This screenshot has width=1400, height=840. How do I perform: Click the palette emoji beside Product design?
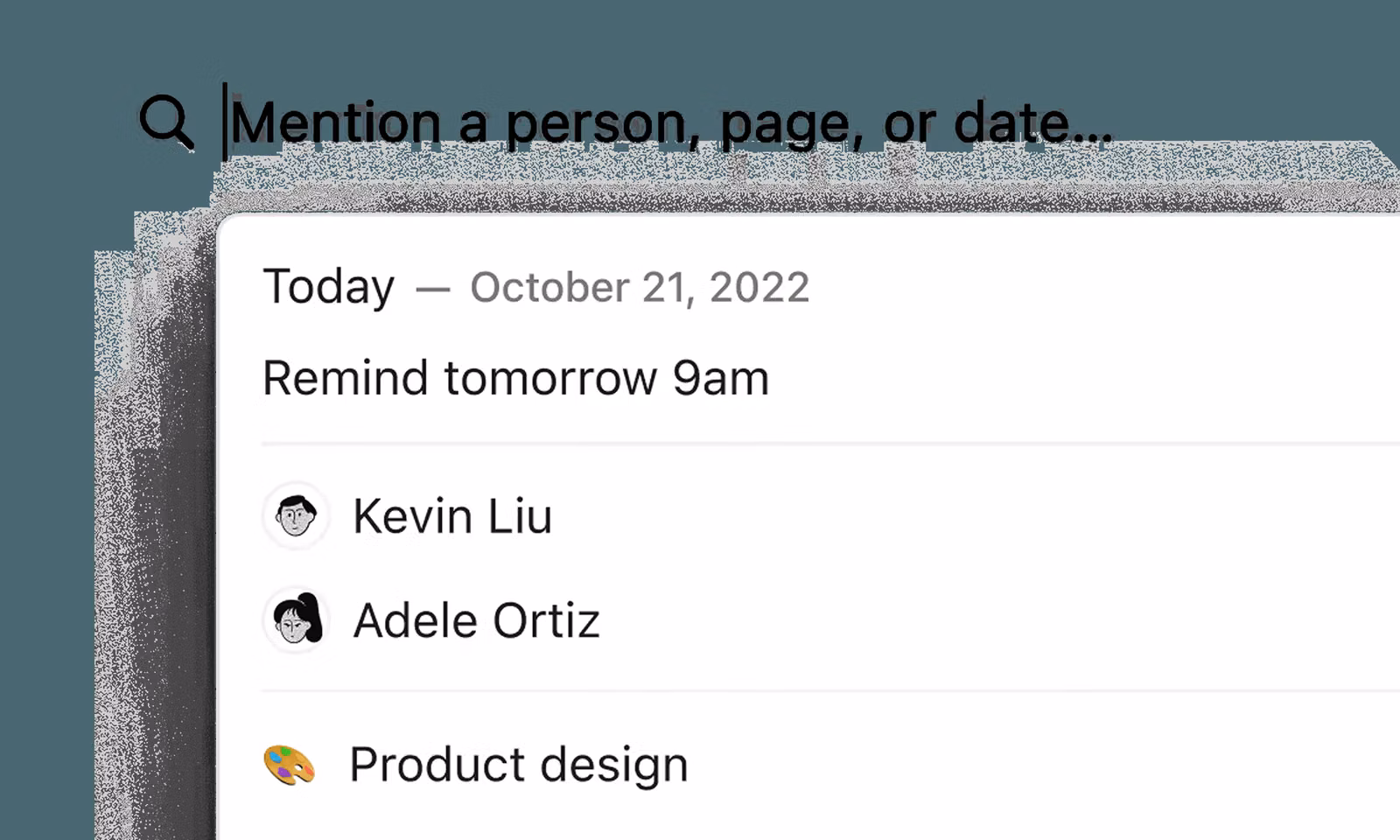point(290,765)
